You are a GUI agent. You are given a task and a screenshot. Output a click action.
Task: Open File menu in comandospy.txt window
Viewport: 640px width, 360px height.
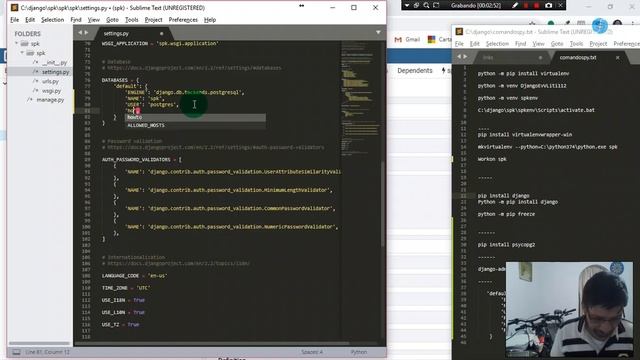pyautogui.click(x=459, y=44)
